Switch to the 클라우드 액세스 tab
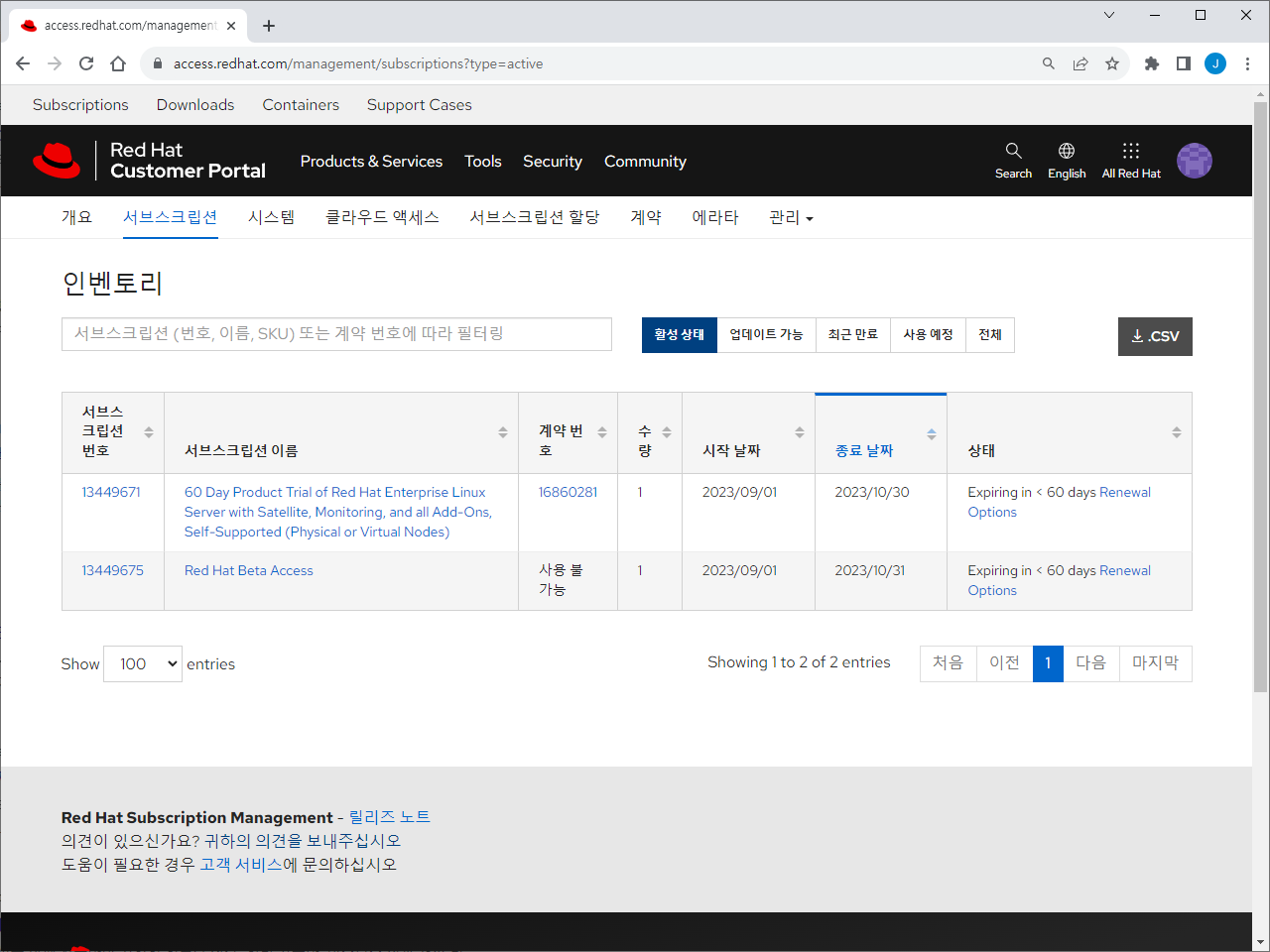This screenshot has width=1270, height=952. coord(382,217)
